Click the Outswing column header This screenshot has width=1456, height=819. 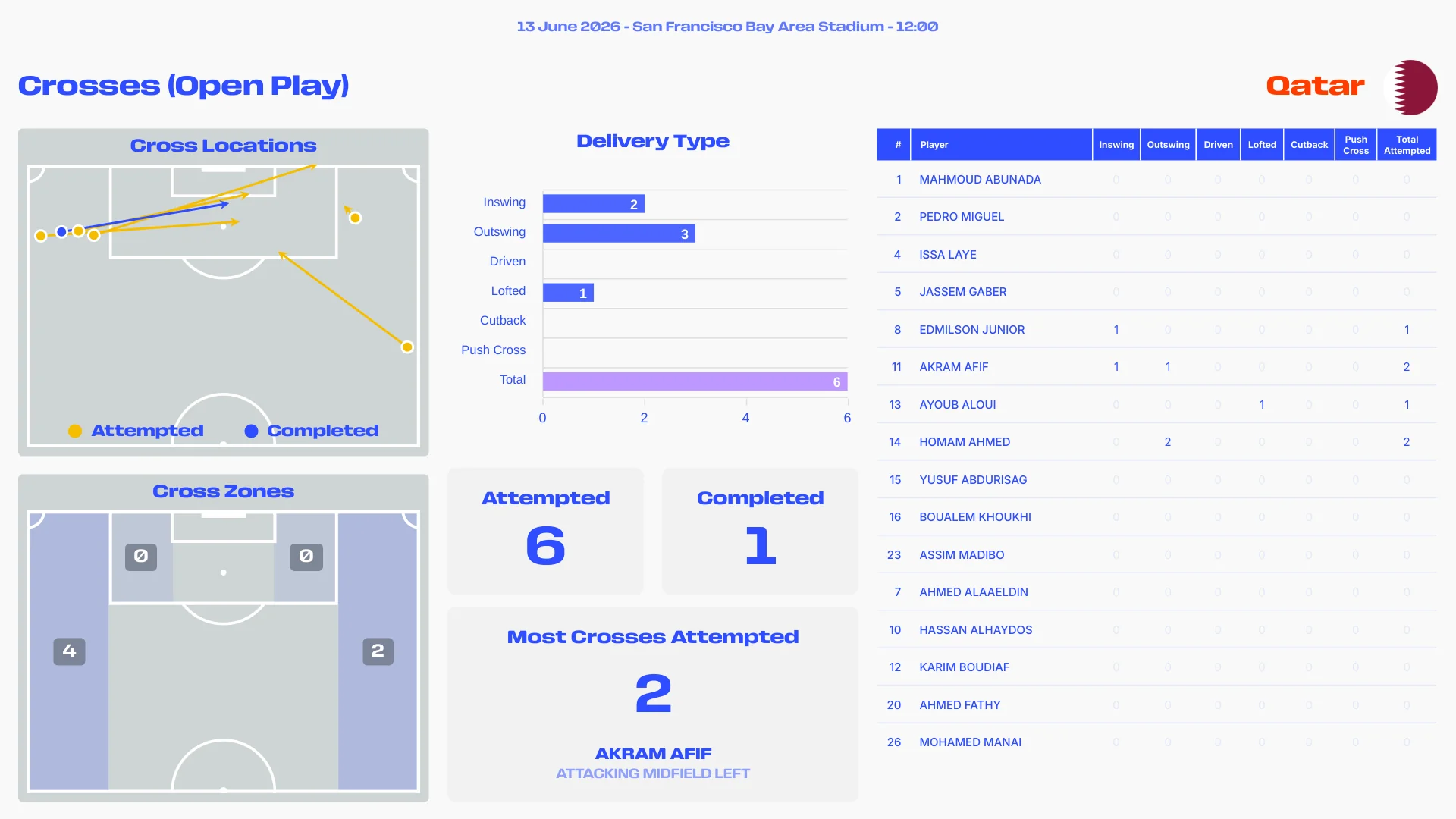pyautogui.click(x=1168, y=145)
